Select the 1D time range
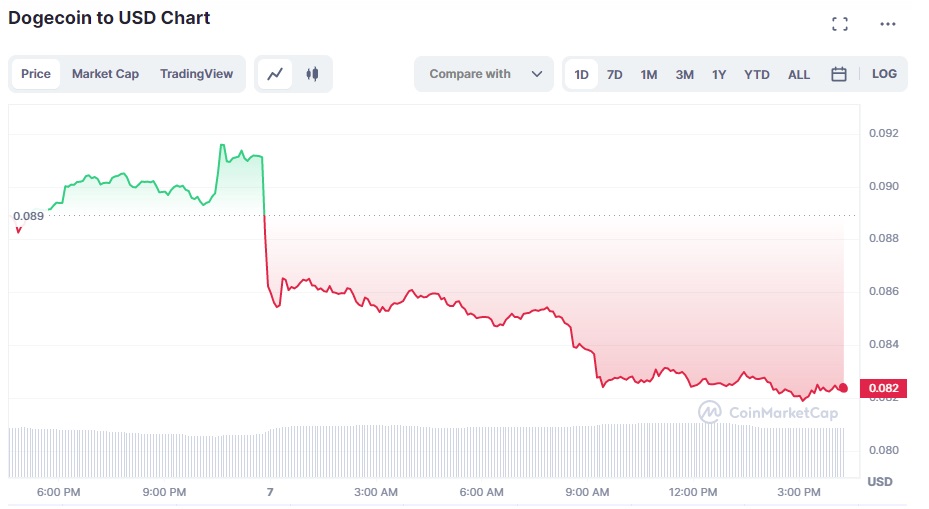The image size is (929, 509). click(x=581, y=75)
